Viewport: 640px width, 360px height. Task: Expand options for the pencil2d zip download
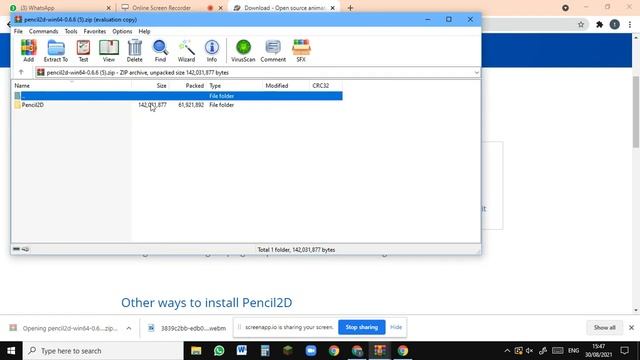(129, 328)
